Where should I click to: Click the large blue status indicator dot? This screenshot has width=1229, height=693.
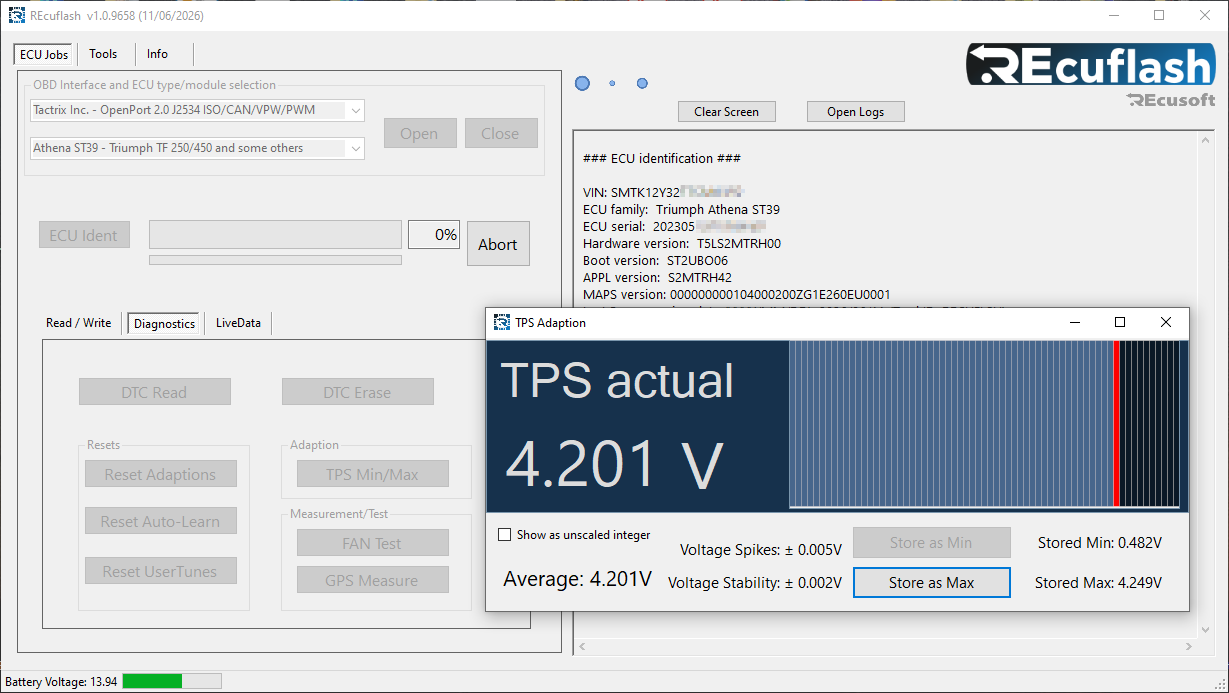[582, 84]
